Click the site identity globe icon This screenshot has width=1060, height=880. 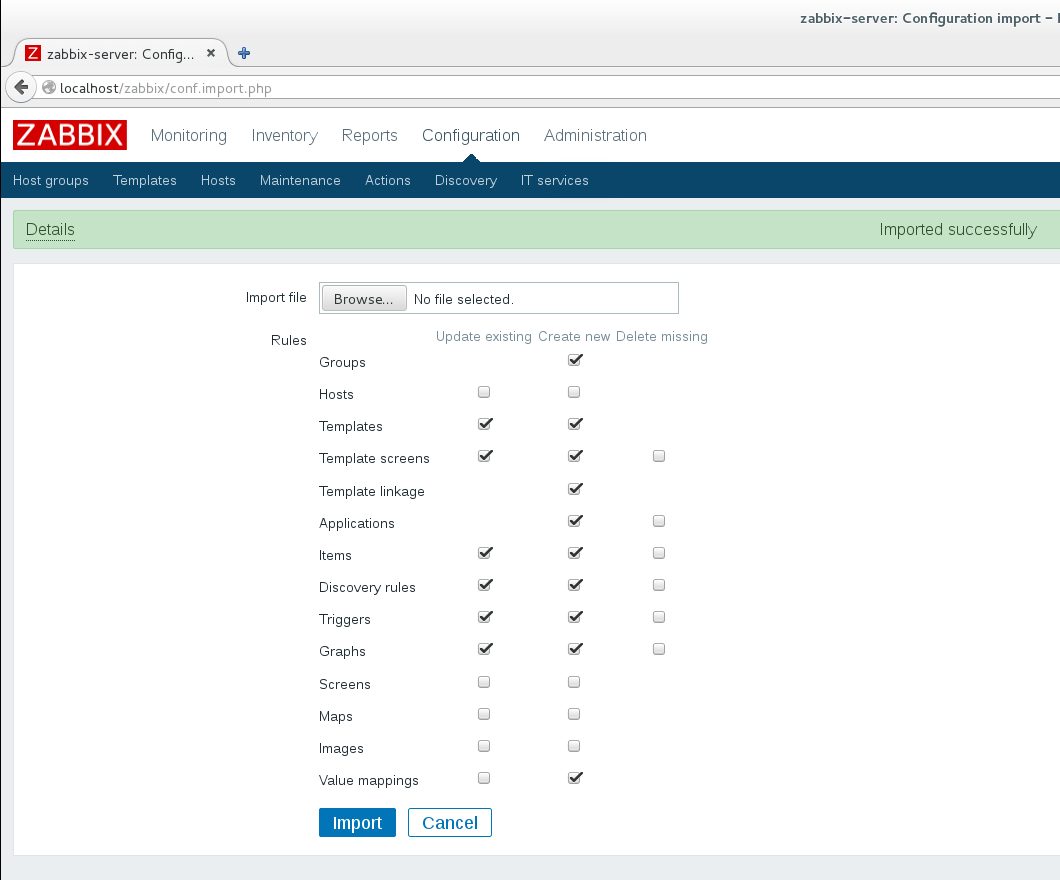pyautogui.click(x=49, y=87)
